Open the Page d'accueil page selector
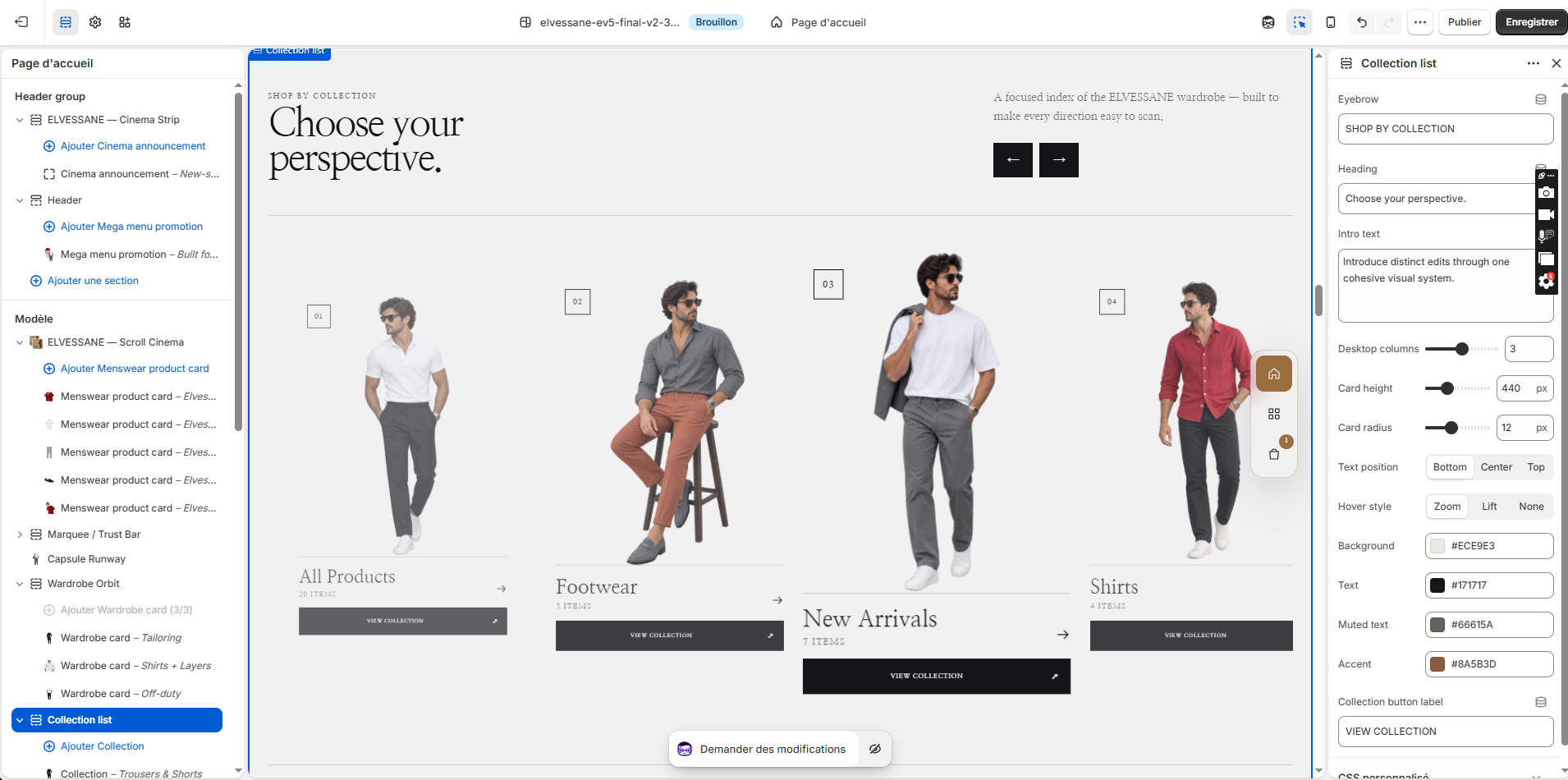This screenshot has width=1568, height=780. [x=818, y=22]
